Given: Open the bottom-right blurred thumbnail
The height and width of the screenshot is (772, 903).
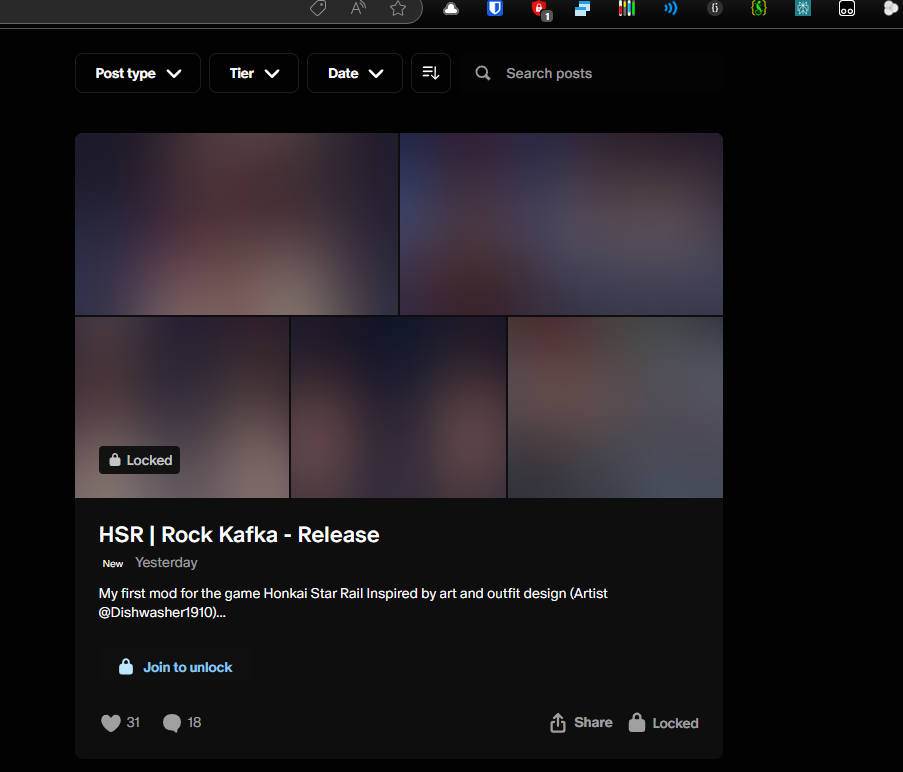Looking at the screenshot, I should [x=615, y=407].
